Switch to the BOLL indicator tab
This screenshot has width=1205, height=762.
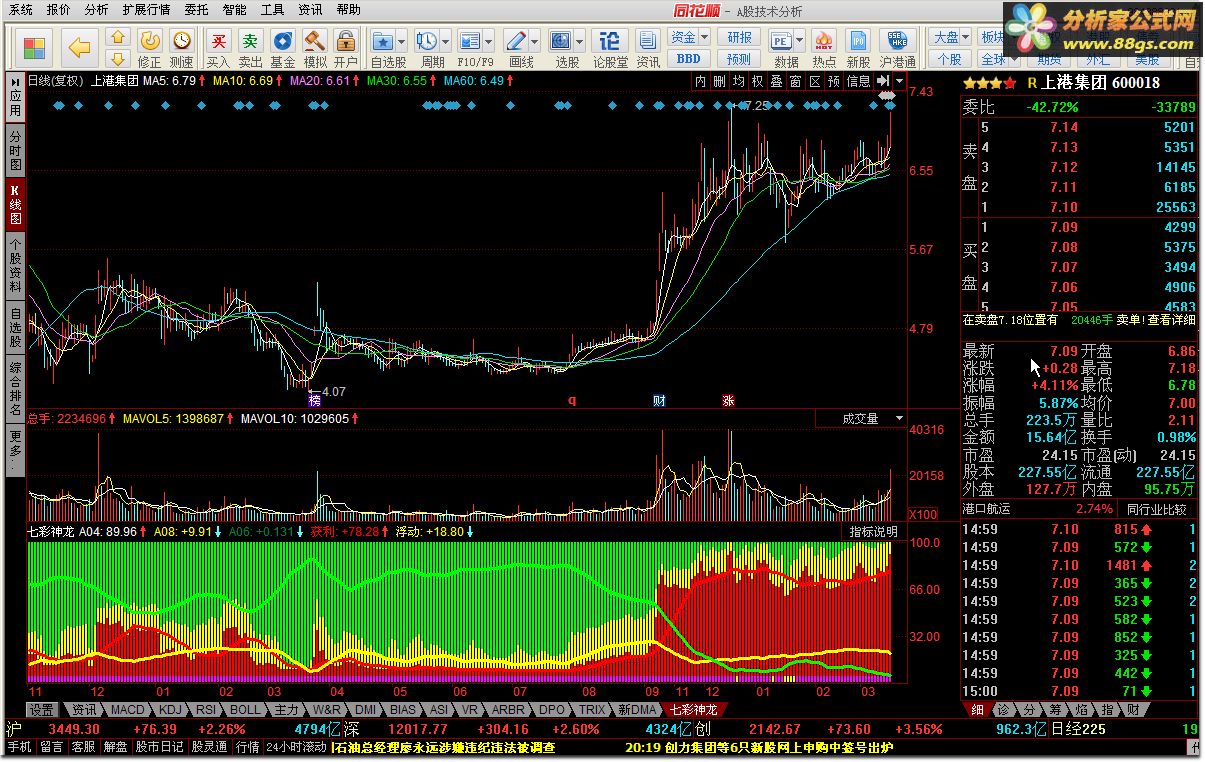(245, 709)
